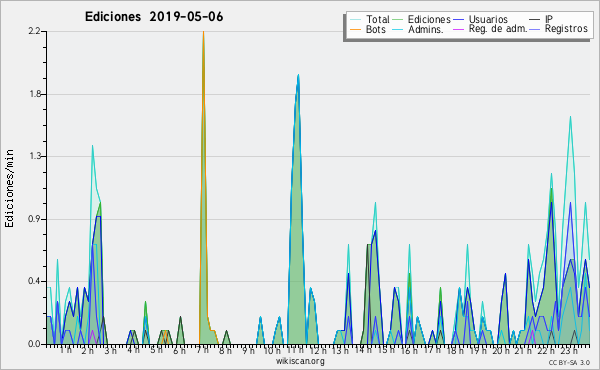Click the Total peak at 23 h

point(570,117)
